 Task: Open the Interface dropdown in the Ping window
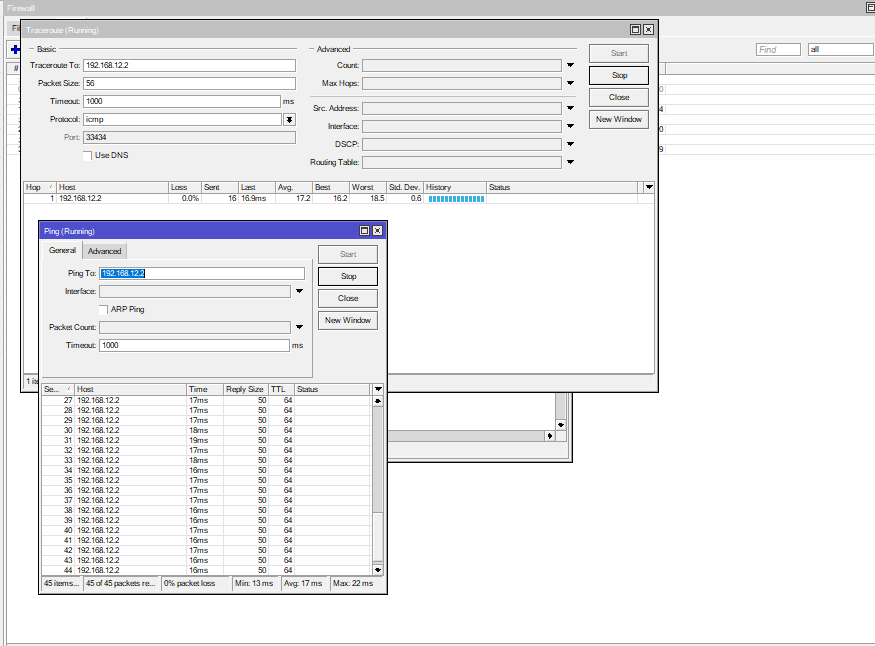pyautogui.click(x=298, y=291)
